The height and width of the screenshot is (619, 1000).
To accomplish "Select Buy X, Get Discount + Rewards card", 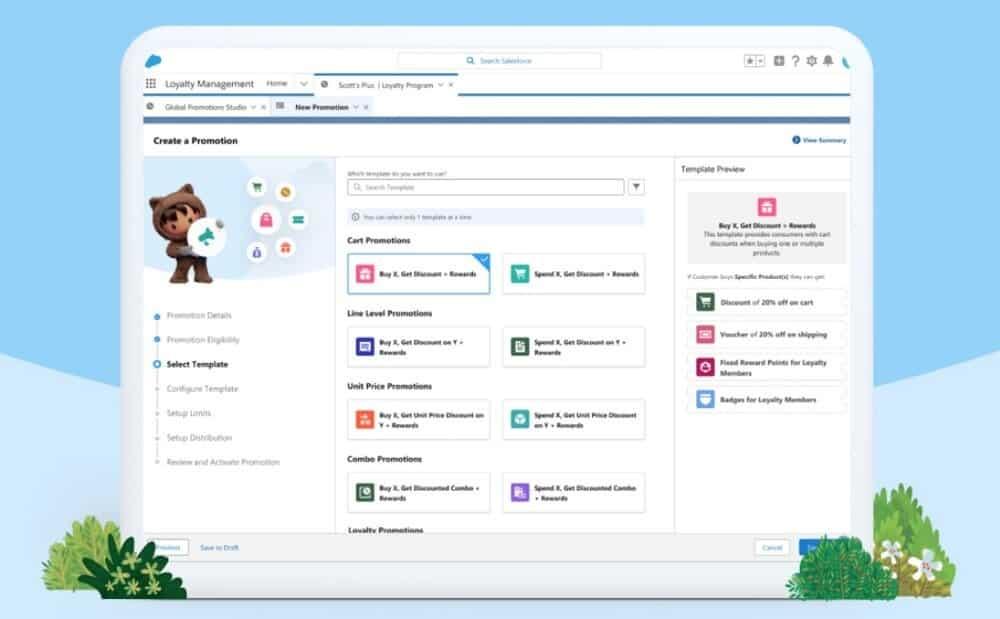I will click(418, 273).
